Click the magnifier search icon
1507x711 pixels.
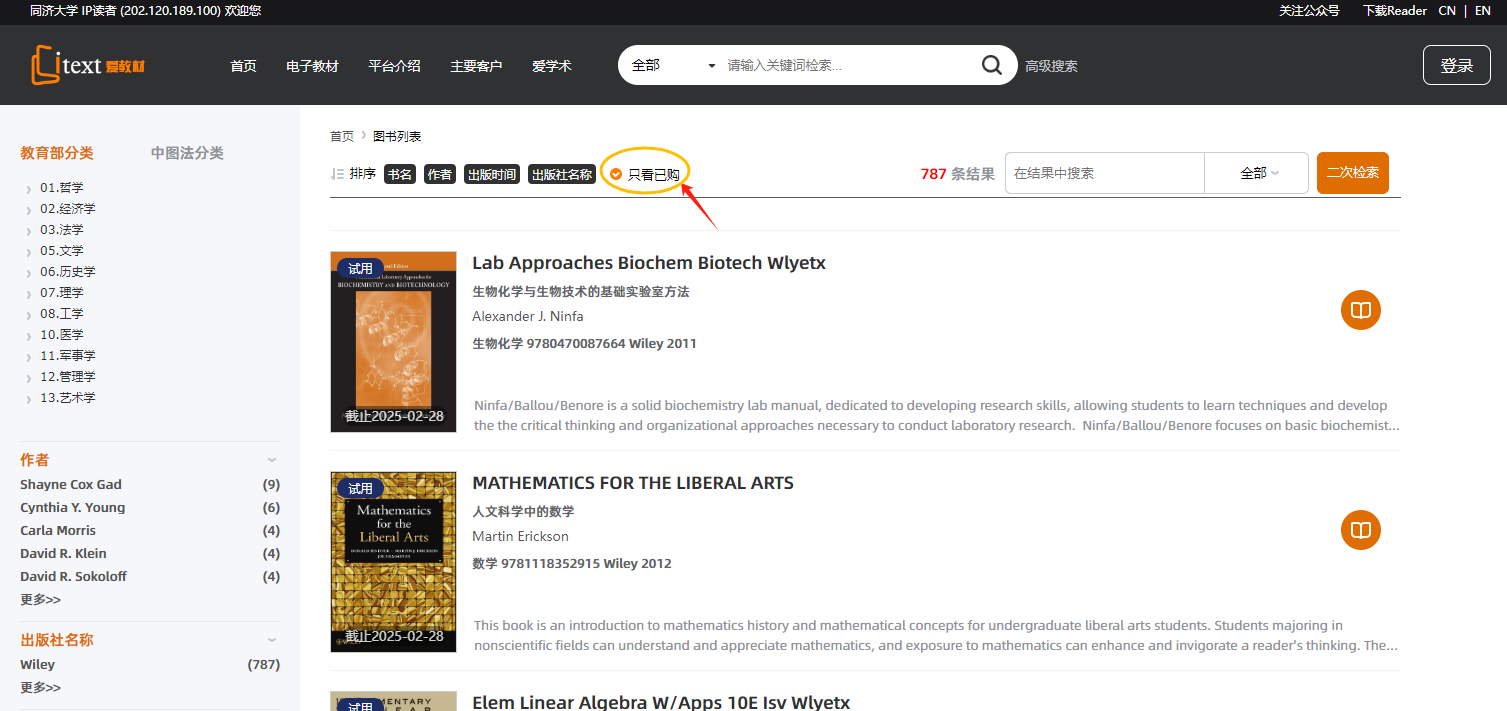(x=991, y=66)
